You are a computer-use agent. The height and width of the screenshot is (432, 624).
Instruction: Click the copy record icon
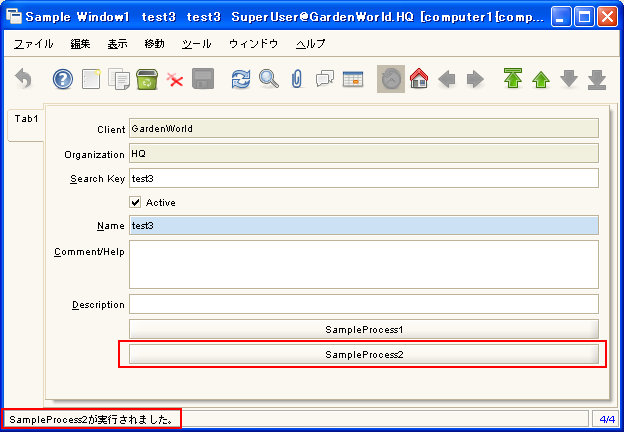[119, 79]
